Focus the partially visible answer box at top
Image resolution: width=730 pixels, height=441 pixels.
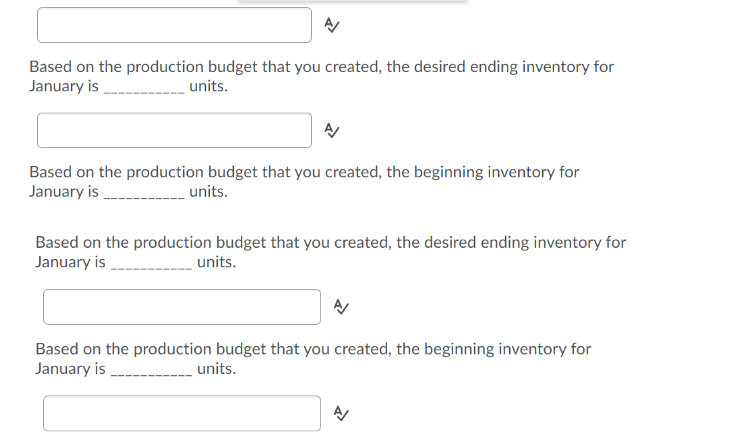tap(174, 25)
